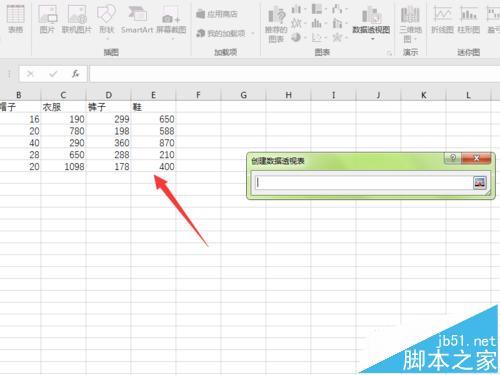Click the cell with value 588
Viewport: 500px width, 375px height.
153,131
